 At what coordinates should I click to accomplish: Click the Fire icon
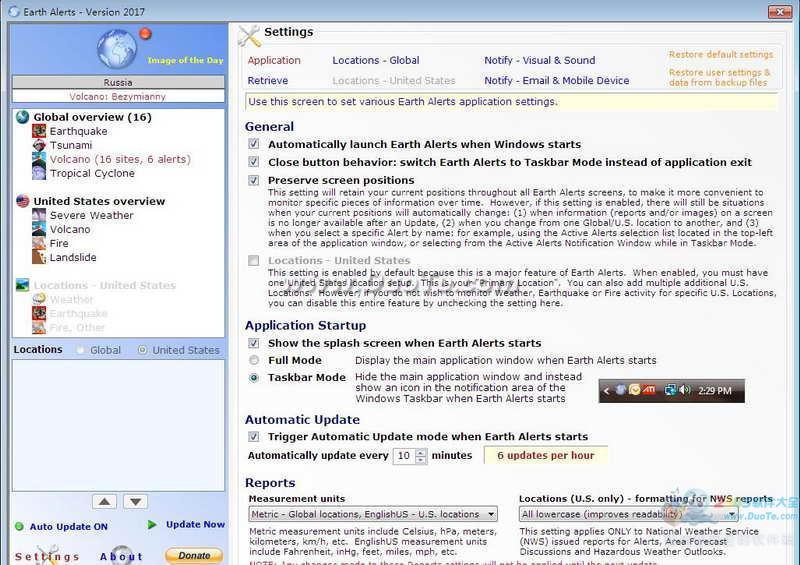coord(39,243)
